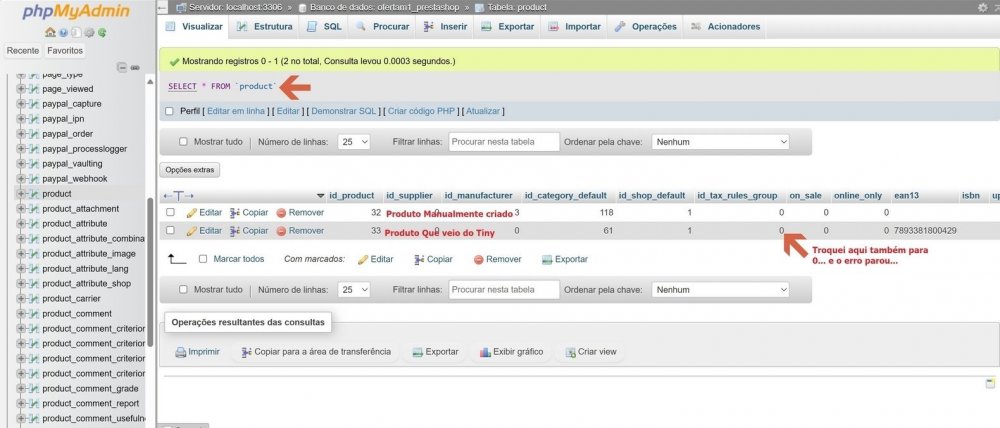1000x428 pixels.
Task: Open the navigation panel settings gear icon
Action: click(89, 32)
